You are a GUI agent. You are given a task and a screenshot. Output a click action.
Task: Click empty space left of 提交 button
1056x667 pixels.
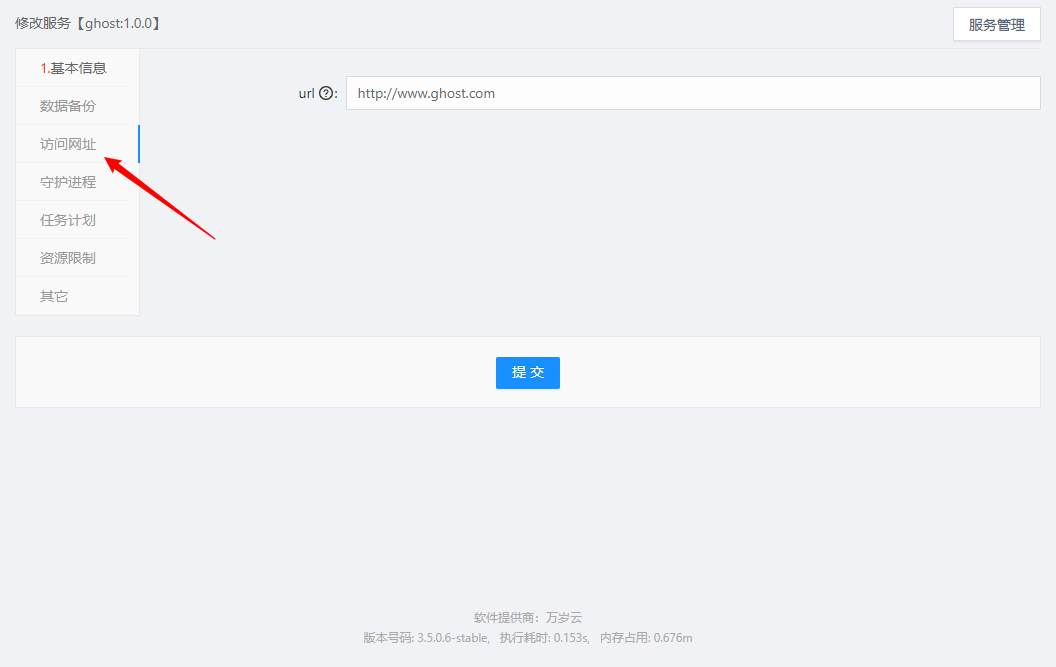(250, 372)
